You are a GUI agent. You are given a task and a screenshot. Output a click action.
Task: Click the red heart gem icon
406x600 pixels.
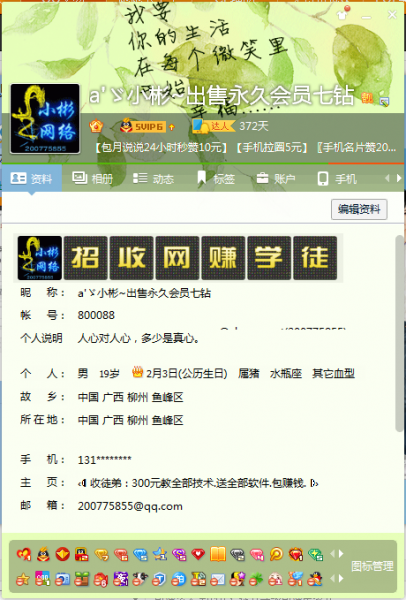coord(198,554)
